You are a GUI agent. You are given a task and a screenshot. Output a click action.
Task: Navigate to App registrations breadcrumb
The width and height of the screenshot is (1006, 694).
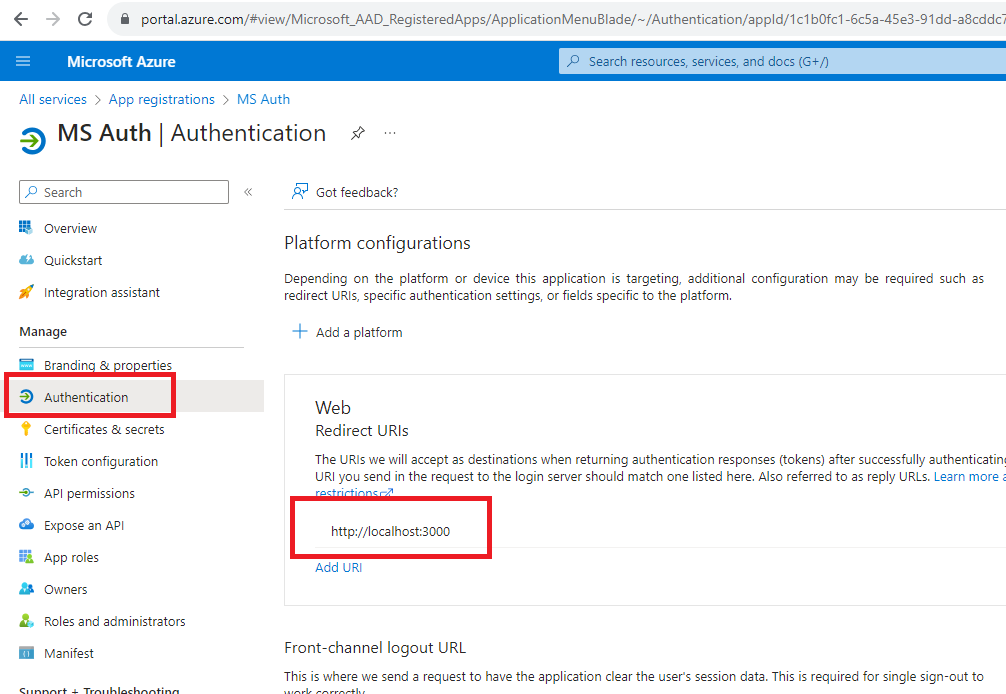pyautogui.click(x=162, y=99)
